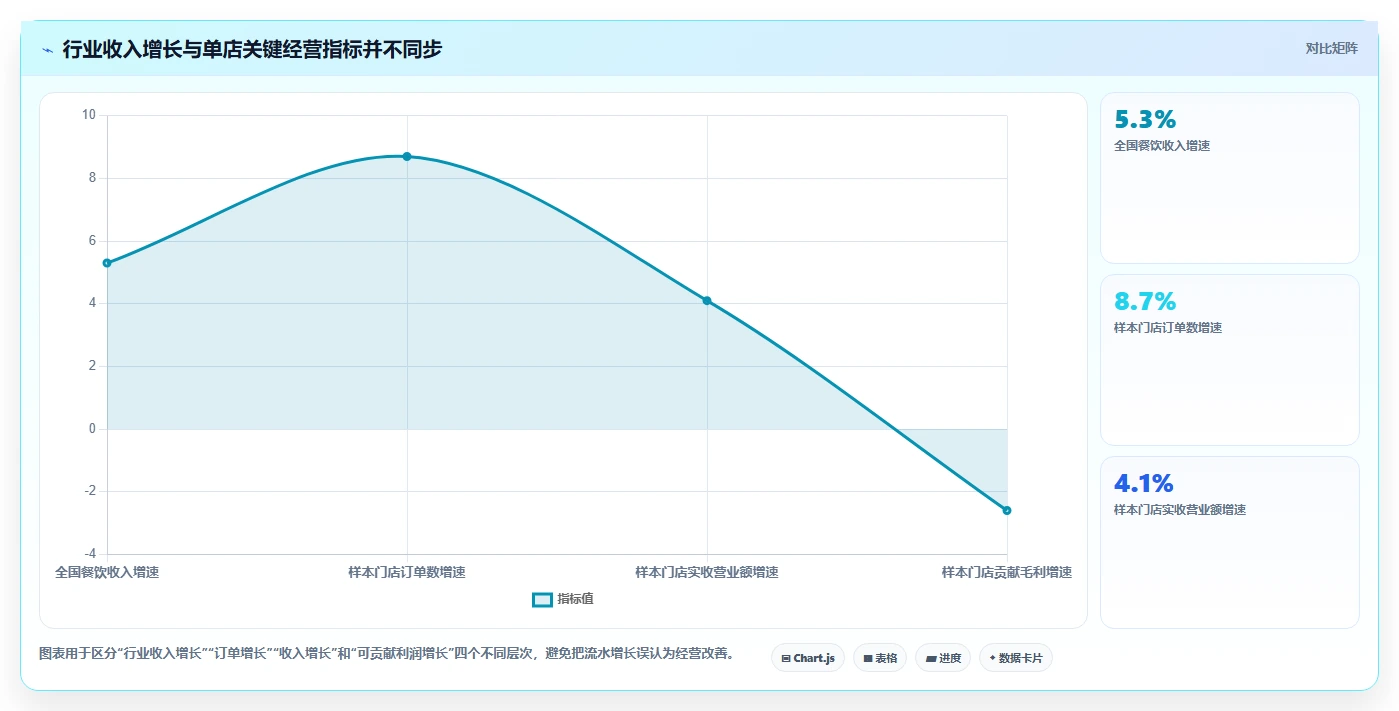Click the negative data point 样本门店贡献毛利增速
The image size is (1399, 711).
pyautogui.click(x=1007, y=511)
